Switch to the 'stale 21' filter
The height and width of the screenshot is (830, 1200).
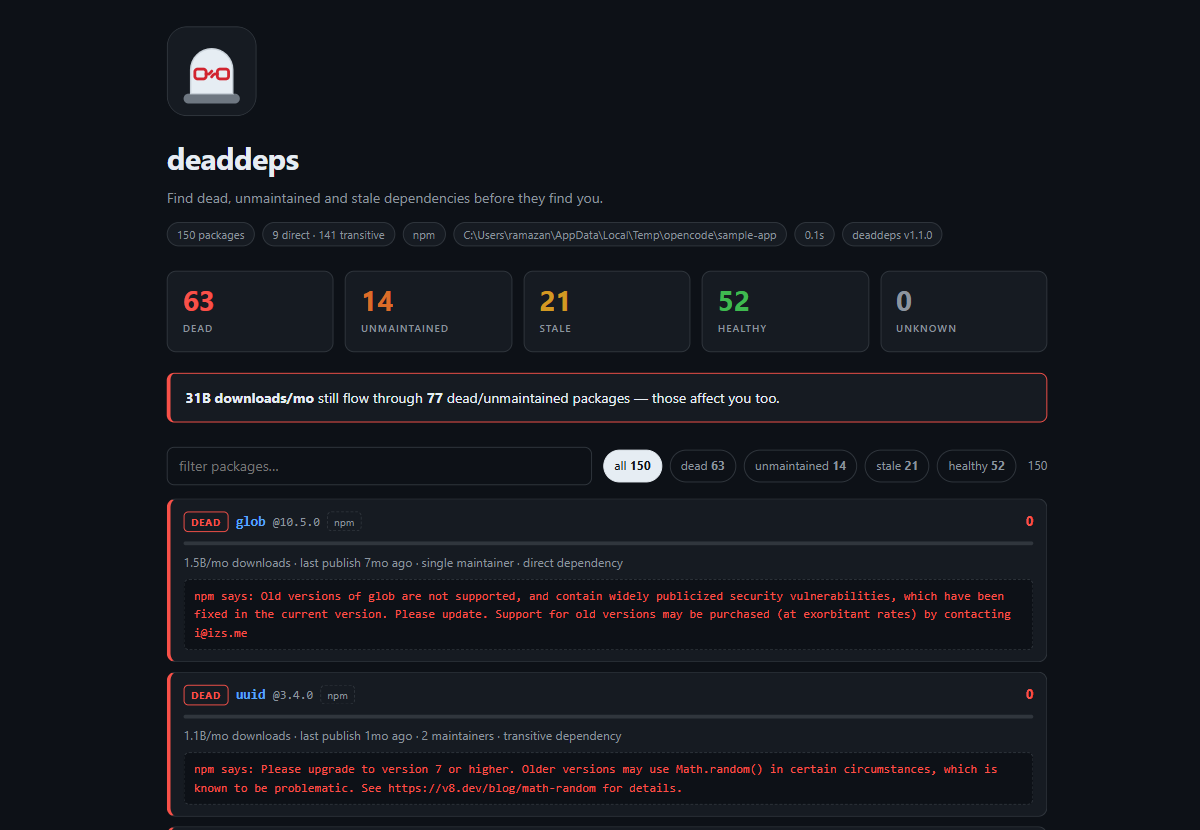[897, 466]
